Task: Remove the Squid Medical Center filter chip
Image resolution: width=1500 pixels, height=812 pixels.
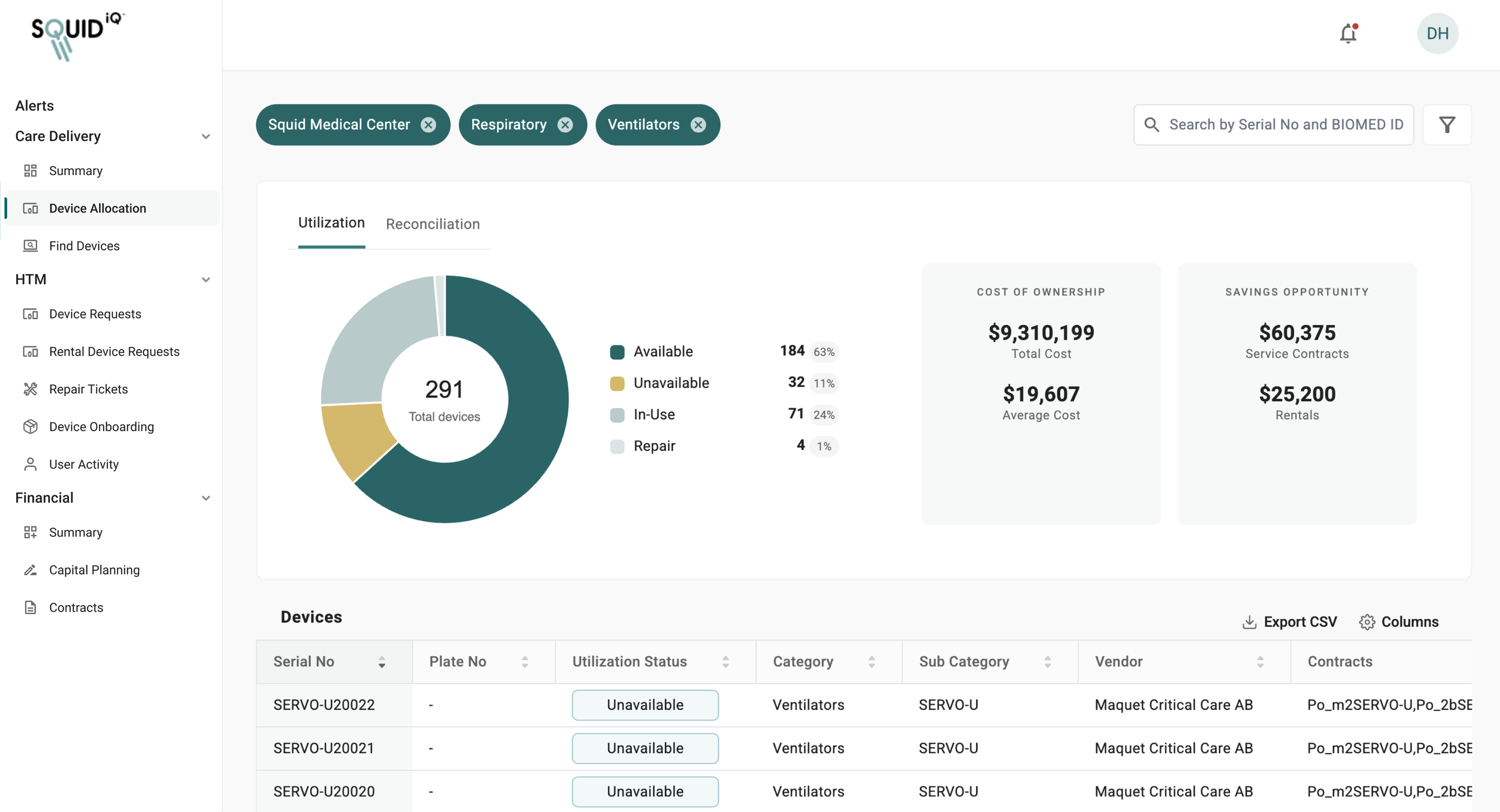Action: 428,125
